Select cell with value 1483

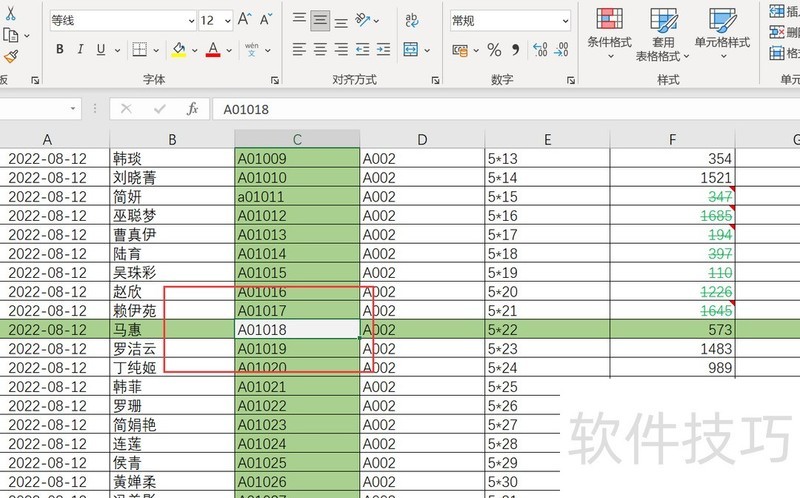coord(672,348)
